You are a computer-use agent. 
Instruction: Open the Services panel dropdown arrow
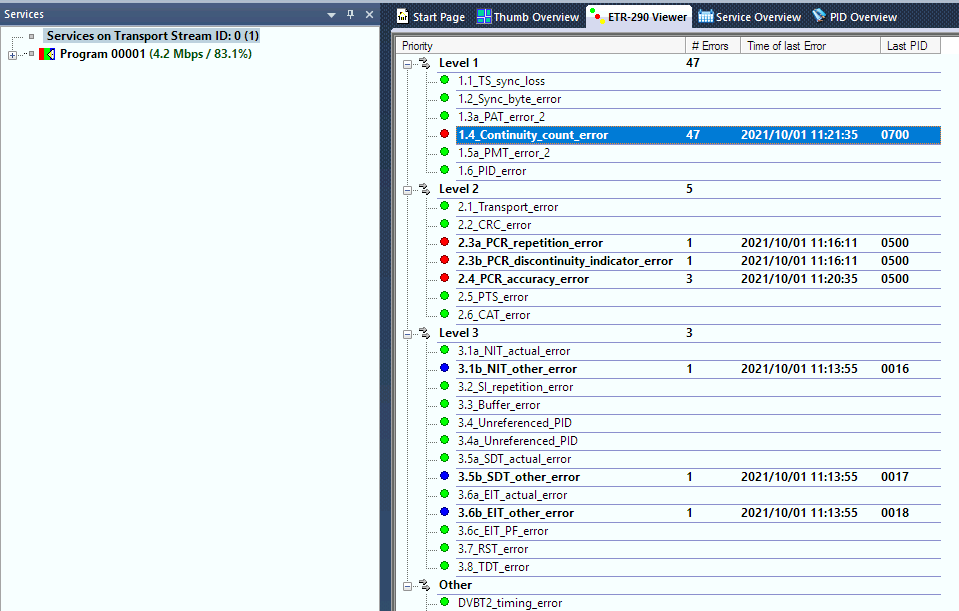coord(331,15)
